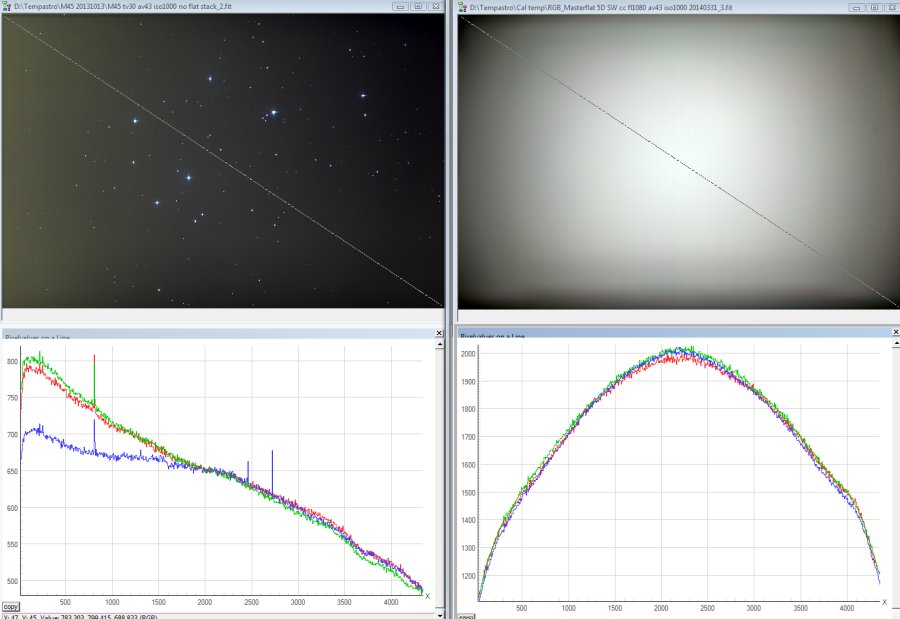Click the copy button under the right plot
Viewport: 900px width, 619px height.
point(466,616)
